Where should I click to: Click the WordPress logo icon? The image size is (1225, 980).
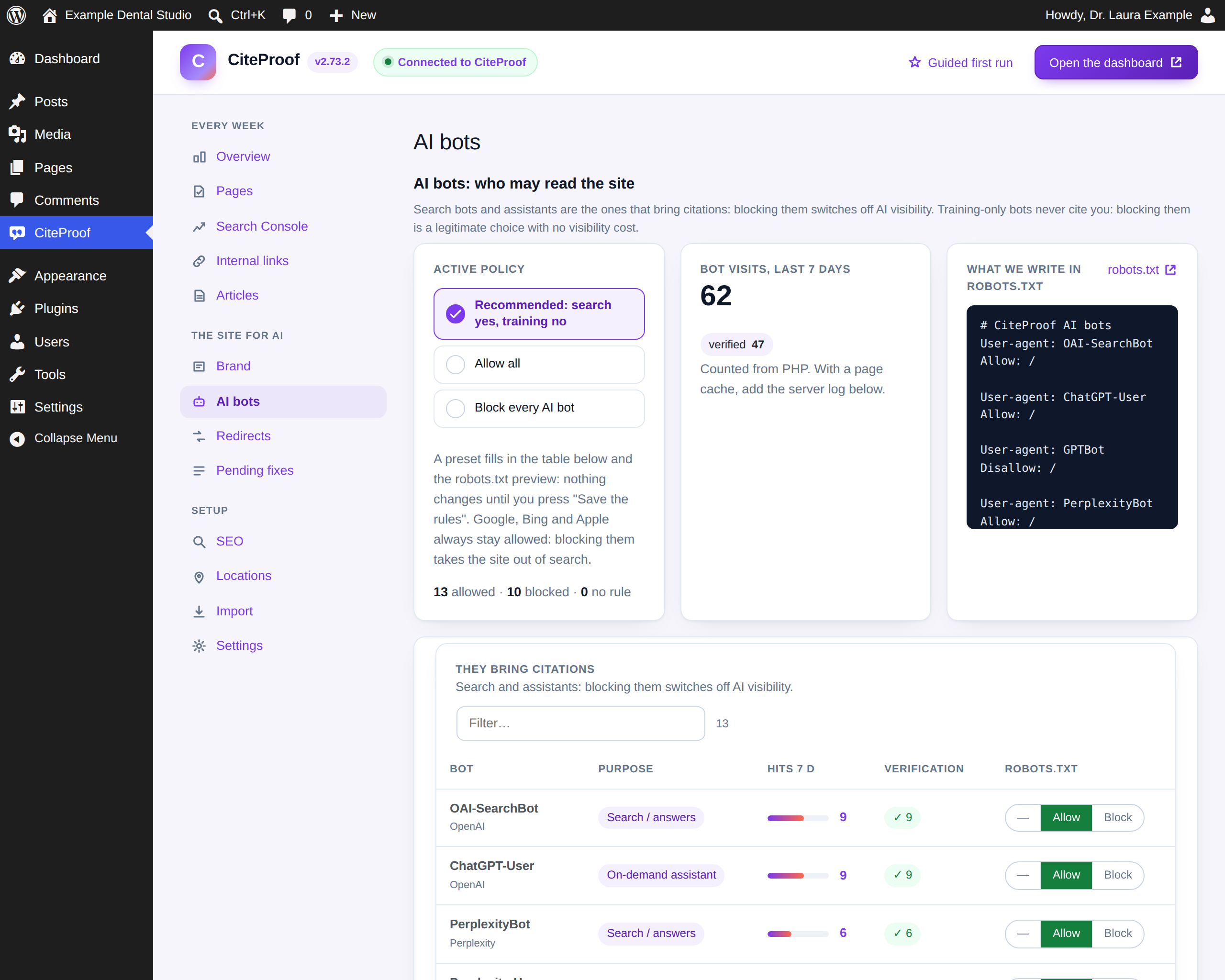tap(16, 15)
